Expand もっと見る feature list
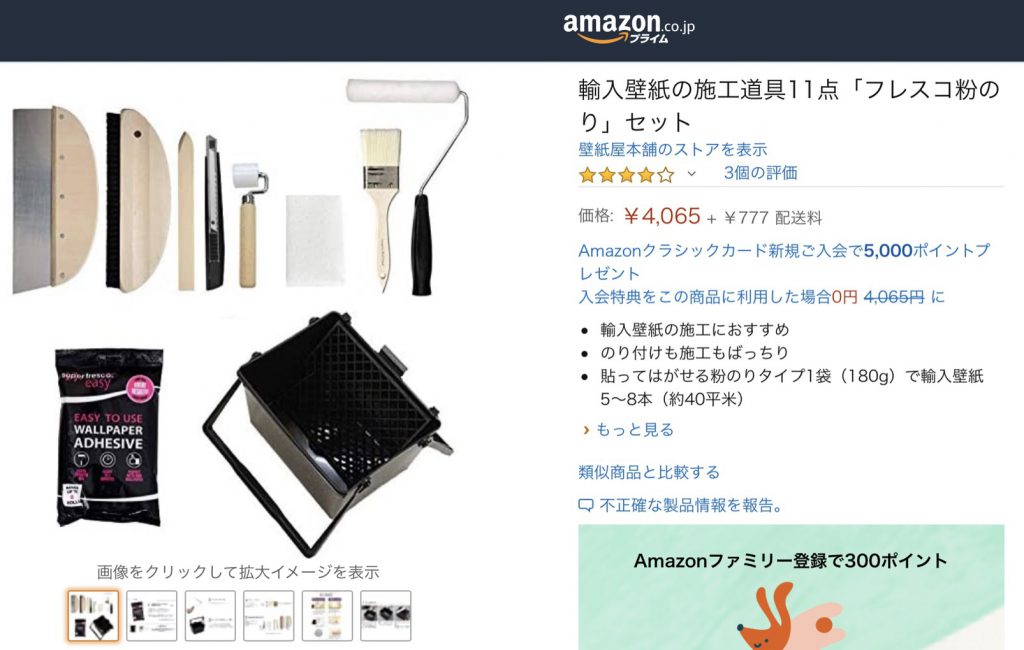 point(634,430)
